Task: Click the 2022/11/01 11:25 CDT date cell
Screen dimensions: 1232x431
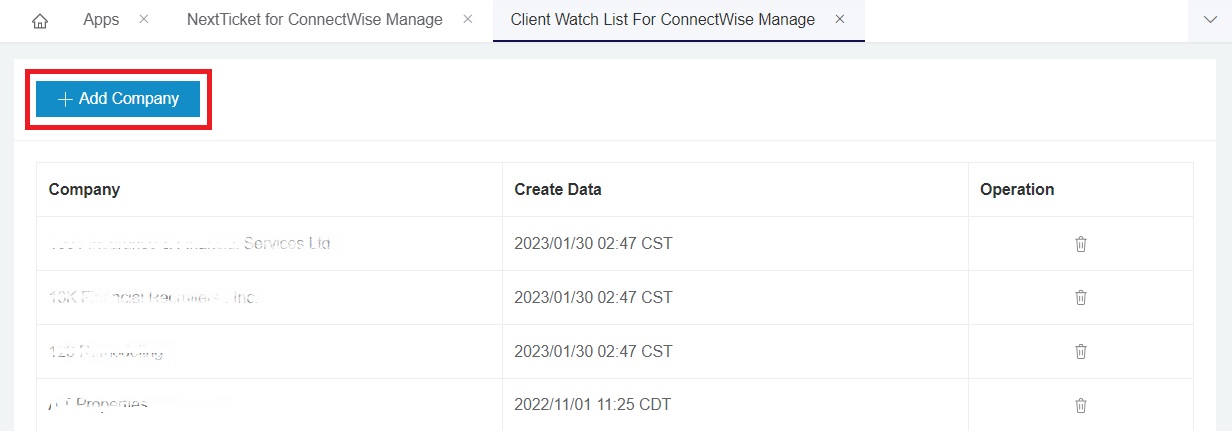Action: click(592, 405)
